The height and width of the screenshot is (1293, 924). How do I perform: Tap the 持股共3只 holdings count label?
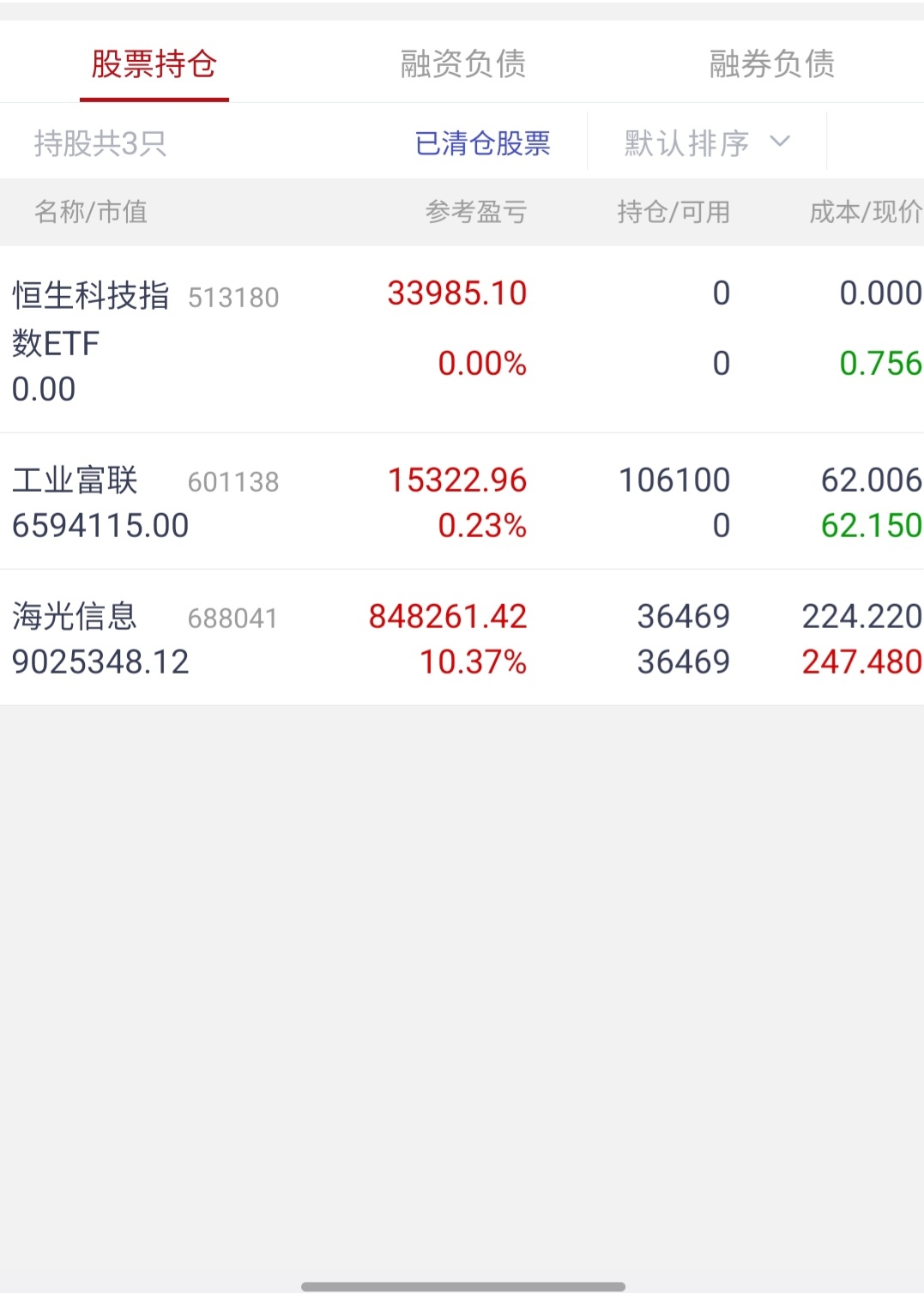(x=100, y=143)
